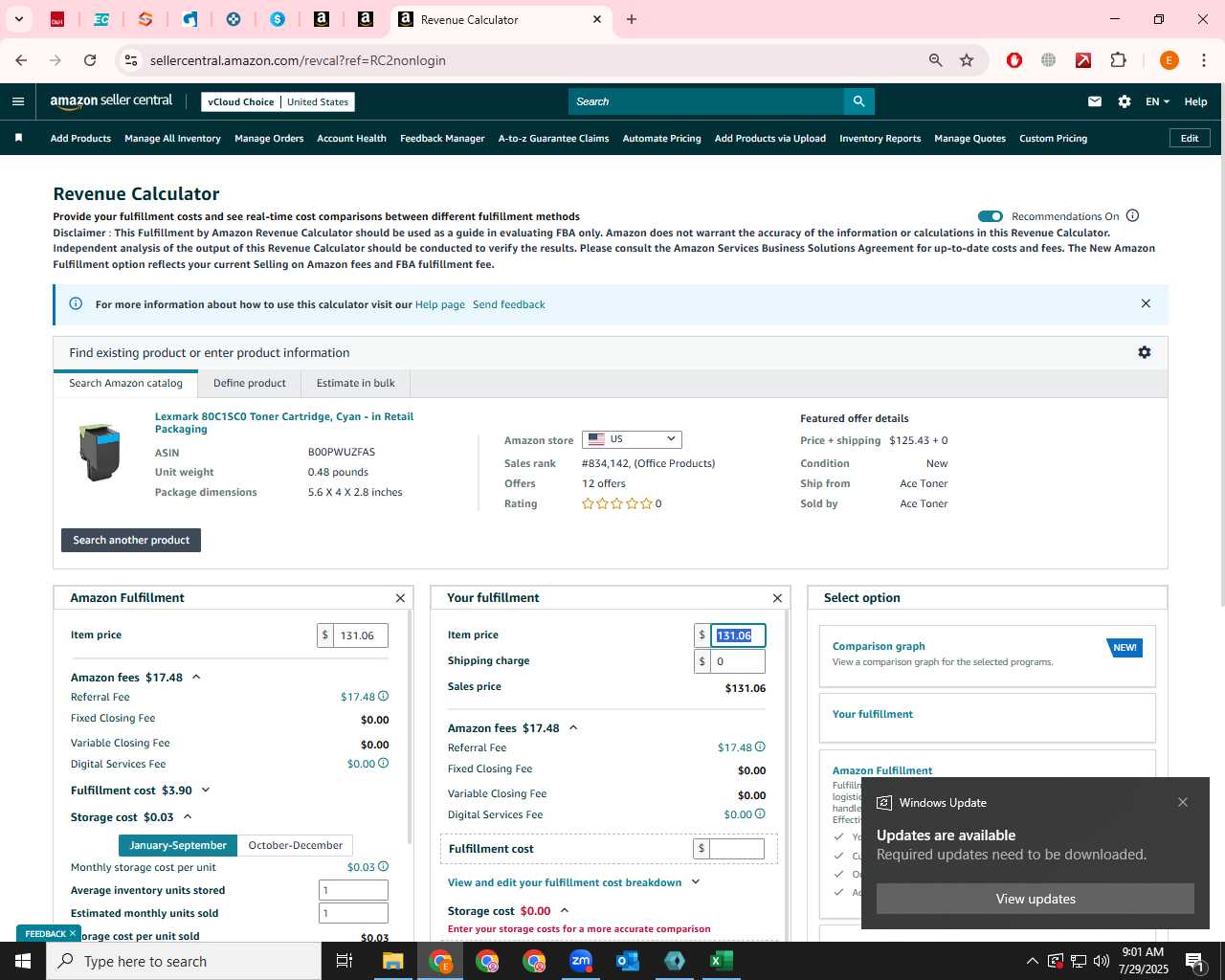The image size is (1225, 980).
Task: Open Task View on the taskbar
Action: coord(345,961)
